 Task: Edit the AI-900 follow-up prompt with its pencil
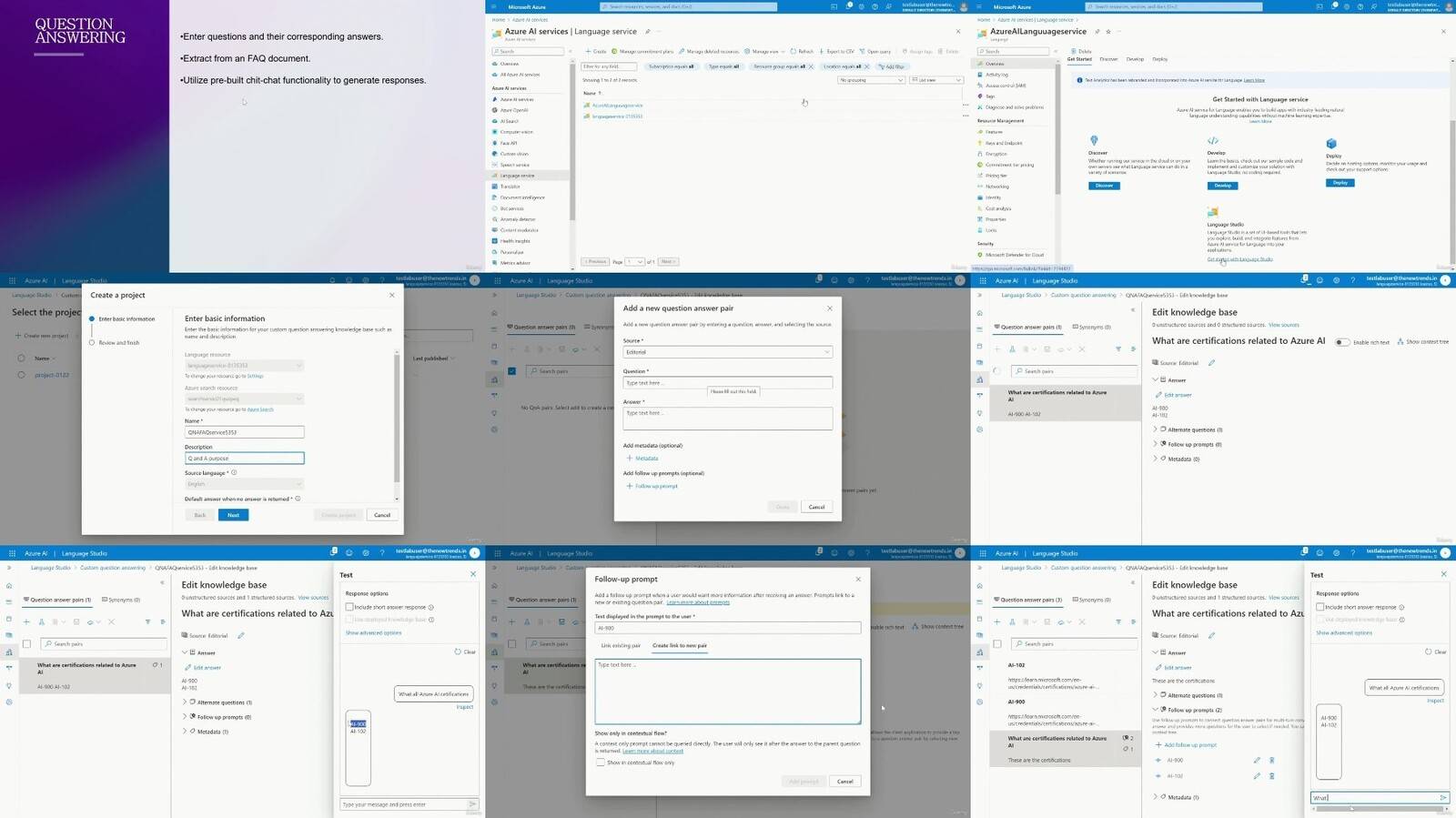click(1257, 760)
